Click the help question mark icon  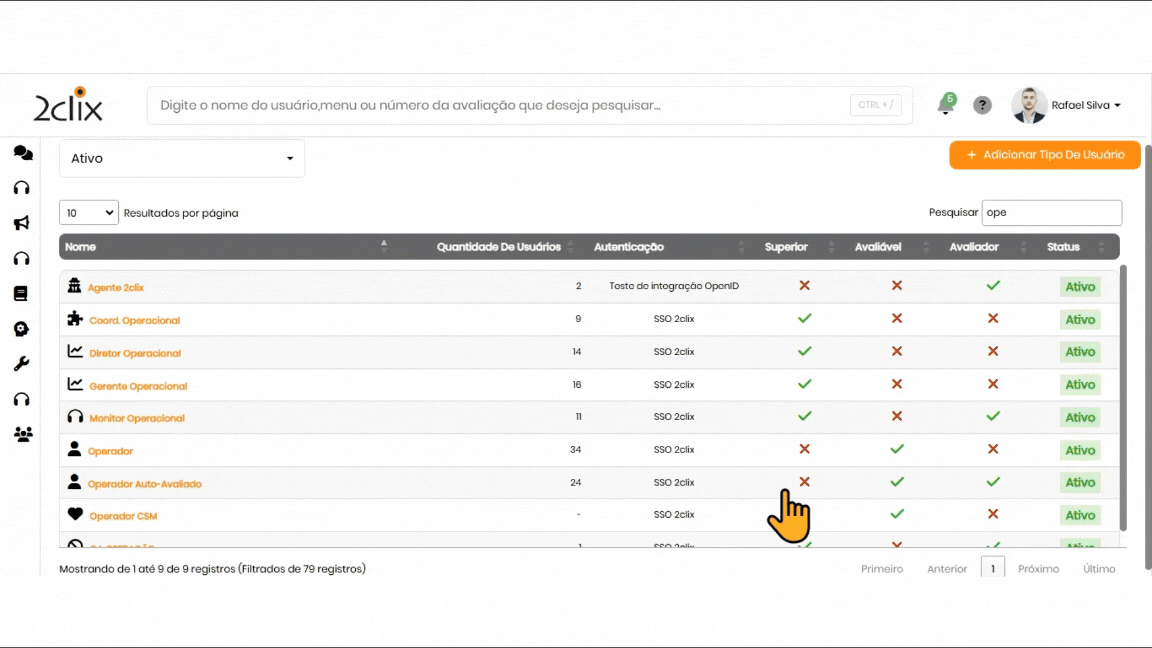click(x=982, y=105)
